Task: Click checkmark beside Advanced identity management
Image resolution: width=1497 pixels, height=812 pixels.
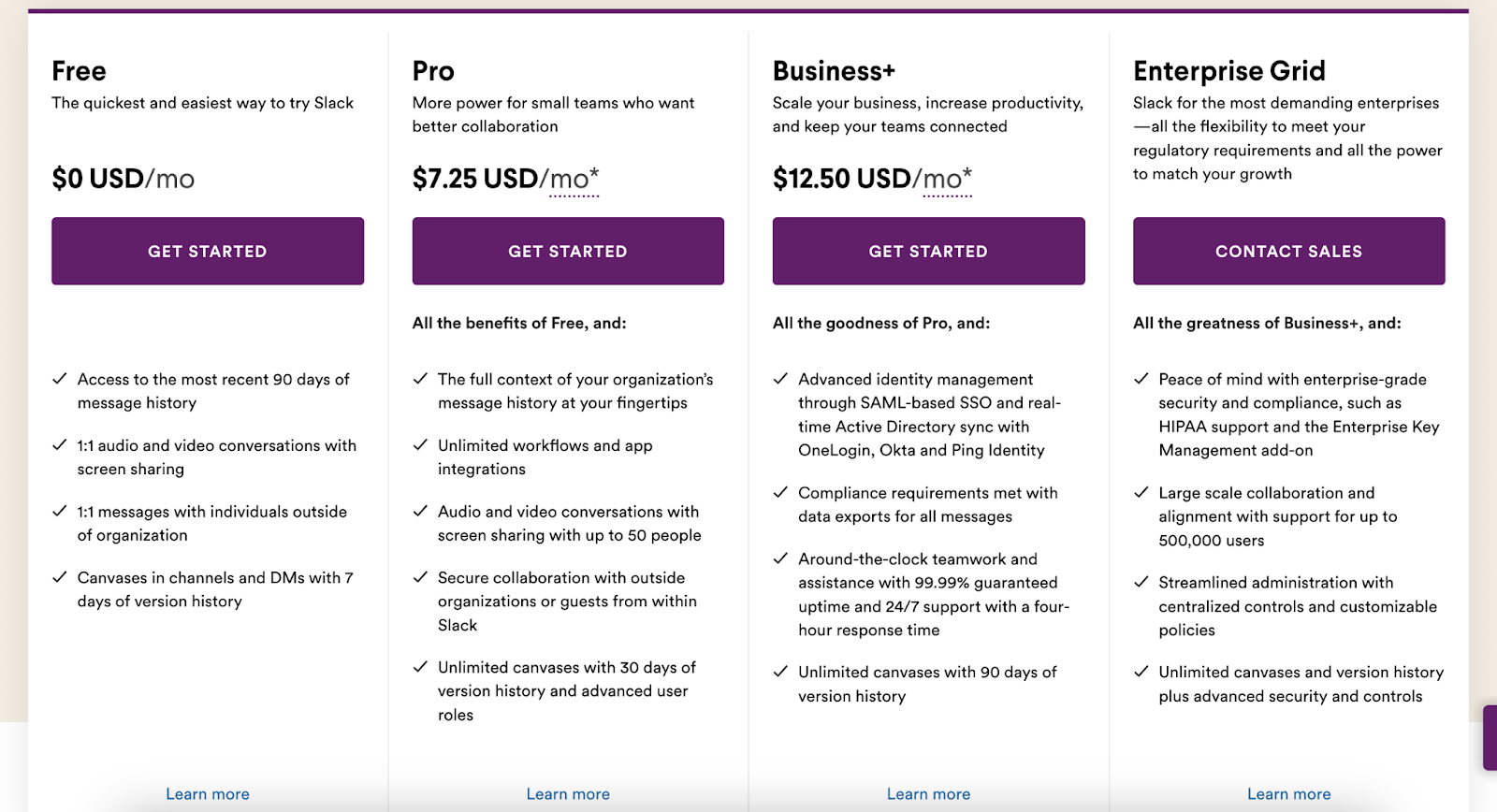Action: 780,379
